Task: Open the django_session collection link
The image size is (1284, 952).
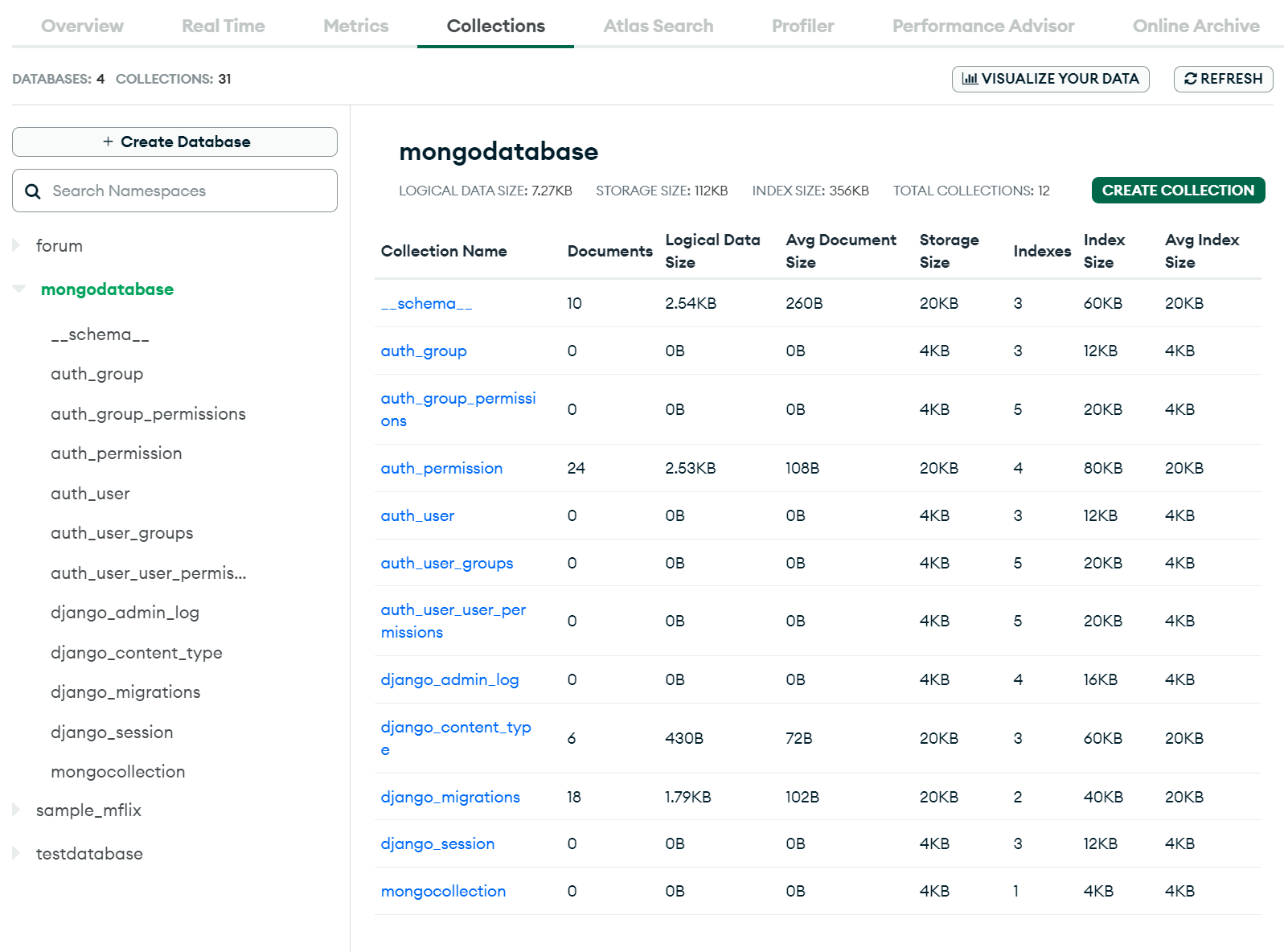Action: coord(437,843)
